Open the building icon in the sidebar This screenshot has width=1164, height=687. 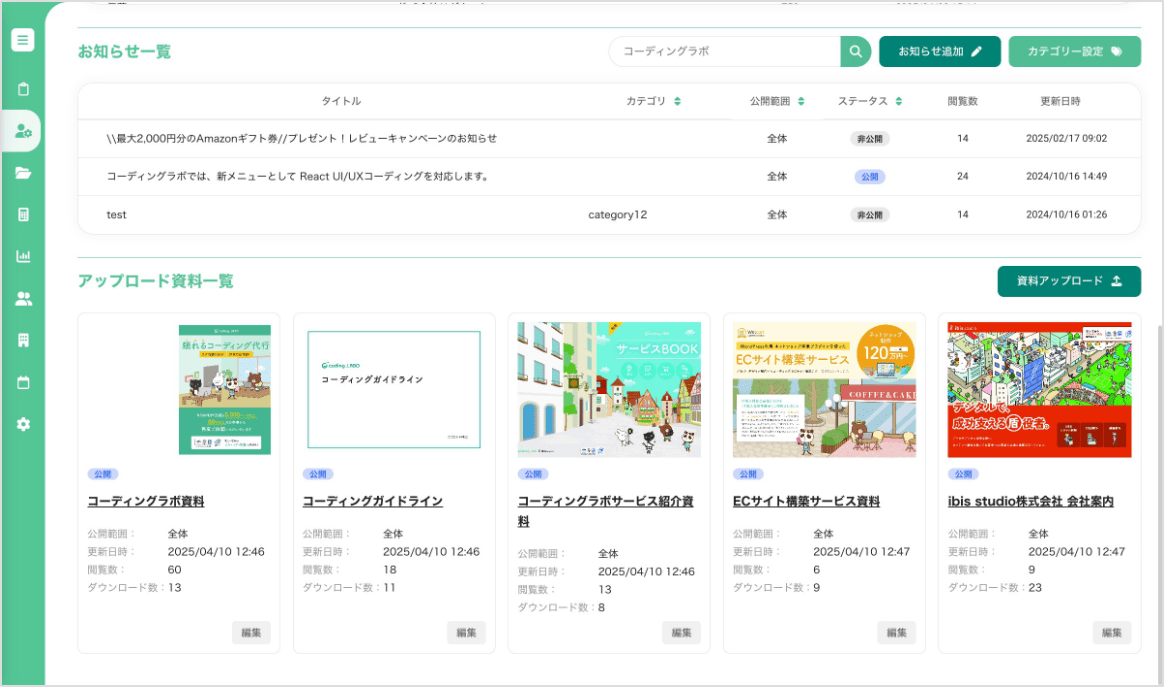click(23, 340)
